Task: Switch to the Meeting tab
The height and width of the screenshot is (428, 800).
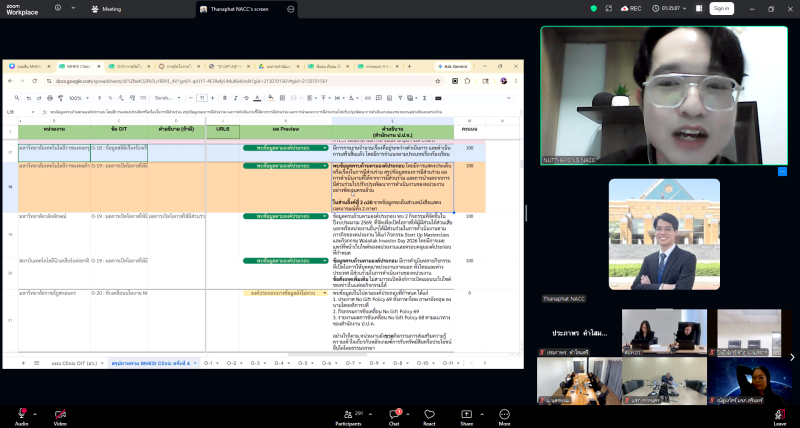Action: coord(106,9)
